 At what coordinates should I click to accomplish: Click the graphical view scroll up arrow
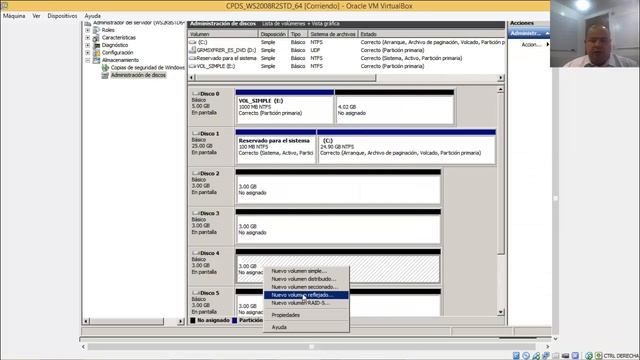501,89
